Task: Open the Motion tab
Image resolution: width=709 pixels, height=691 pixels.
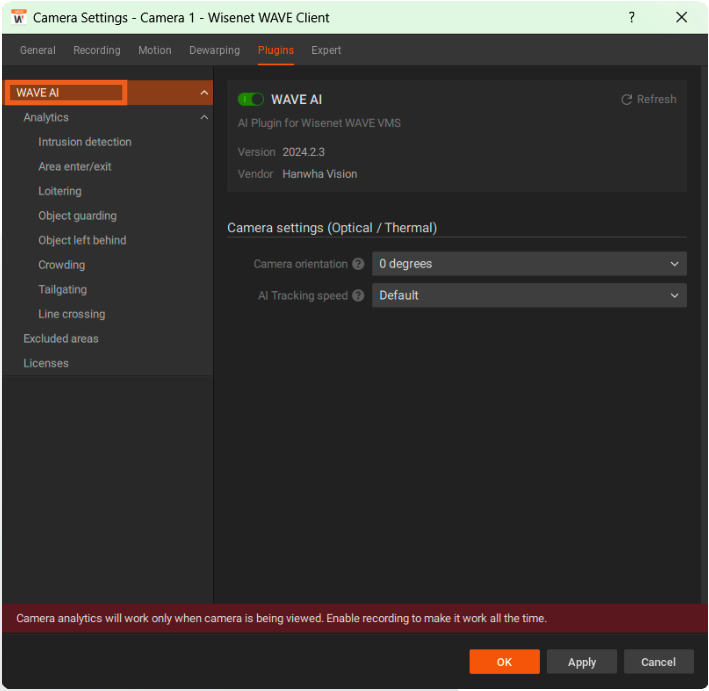Action: [155, 50]
